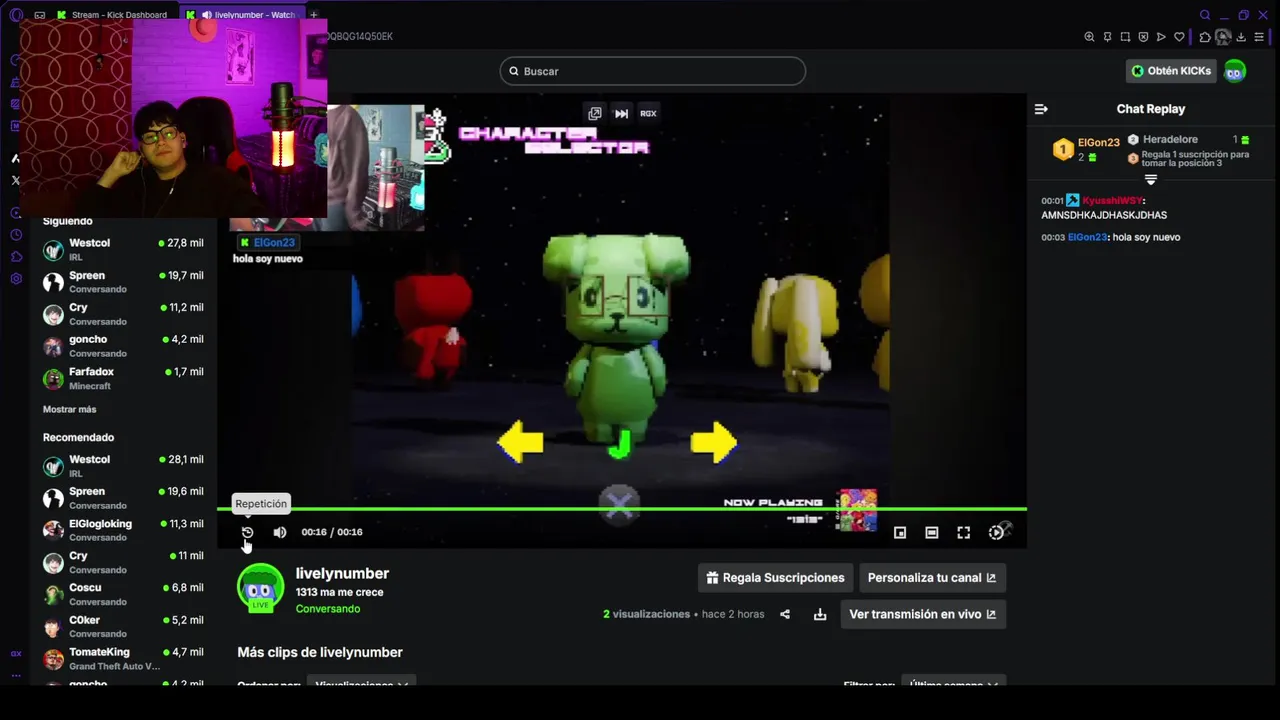Click KyusshiWSY username in chat
This screenshot has width=1280, height=720.
tap(1112, 201)
